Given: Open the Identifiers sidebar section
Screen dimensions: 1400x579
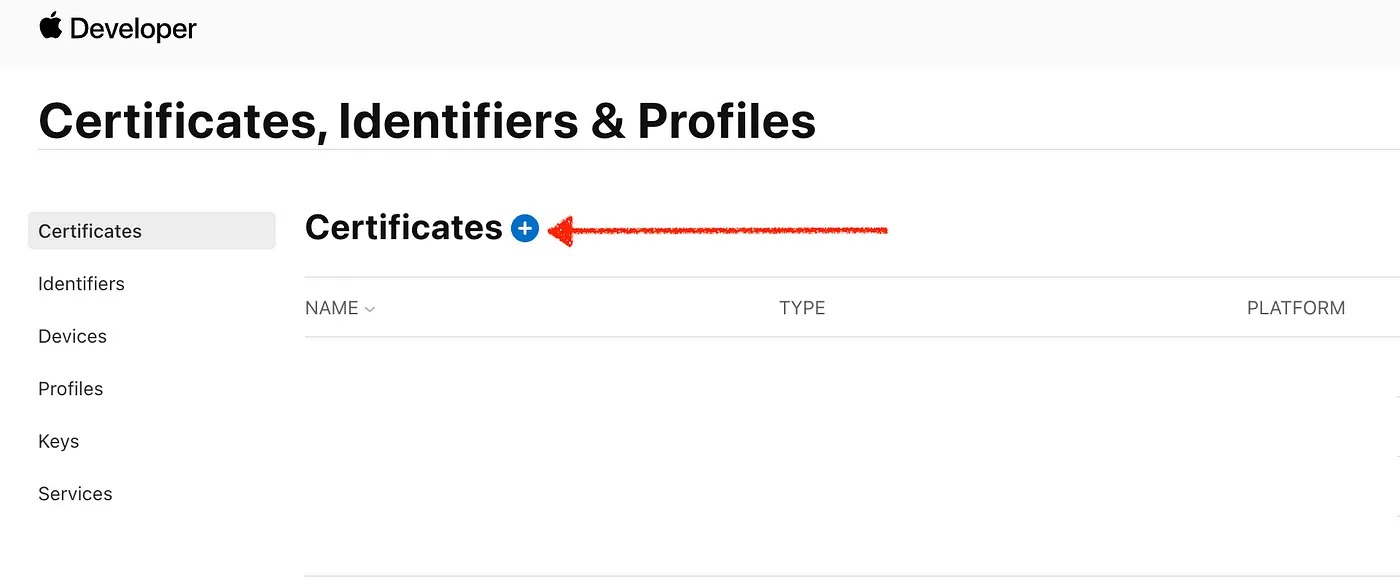Looking at the screenshot, I should [81, 284].
